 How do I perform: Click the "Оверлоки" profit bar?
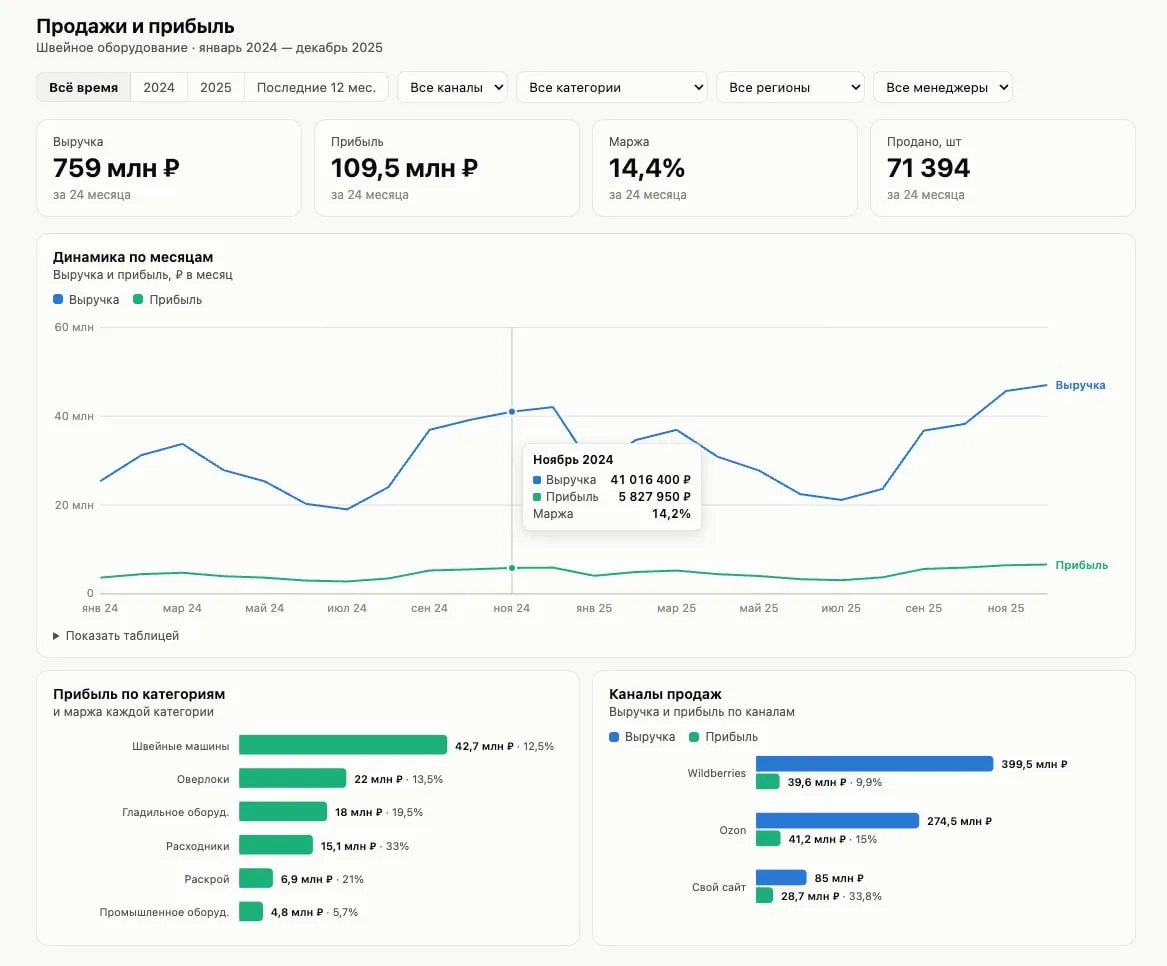pos(292,778)
